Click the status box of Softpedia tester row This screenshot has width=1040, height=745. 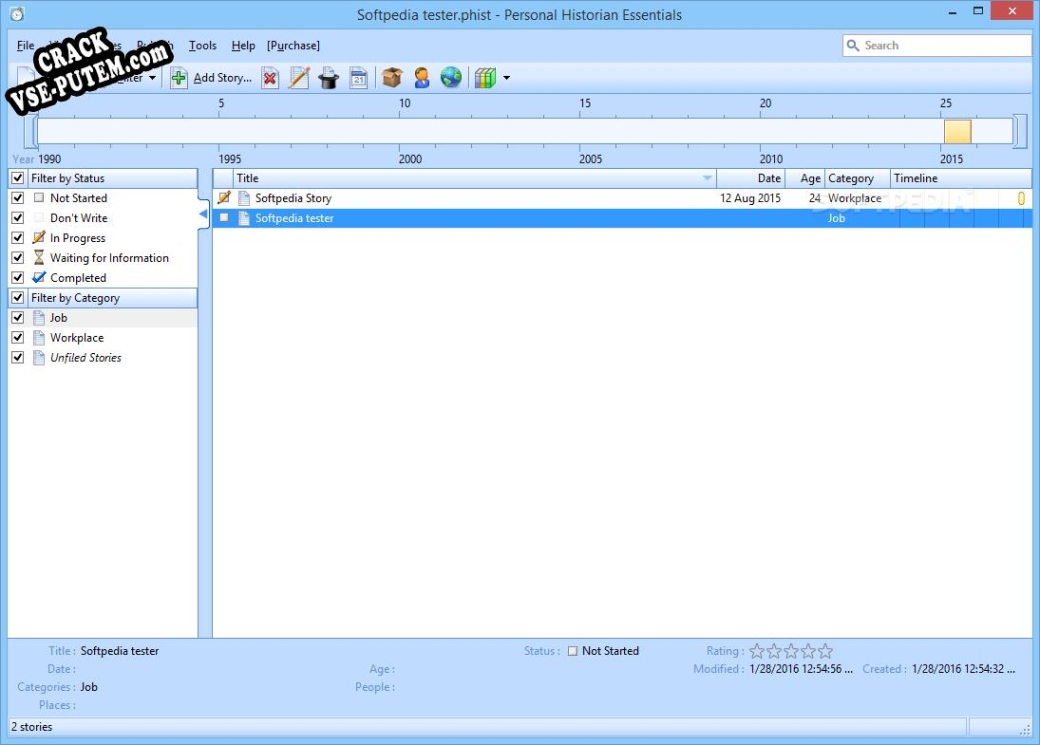tap(224, 218)
